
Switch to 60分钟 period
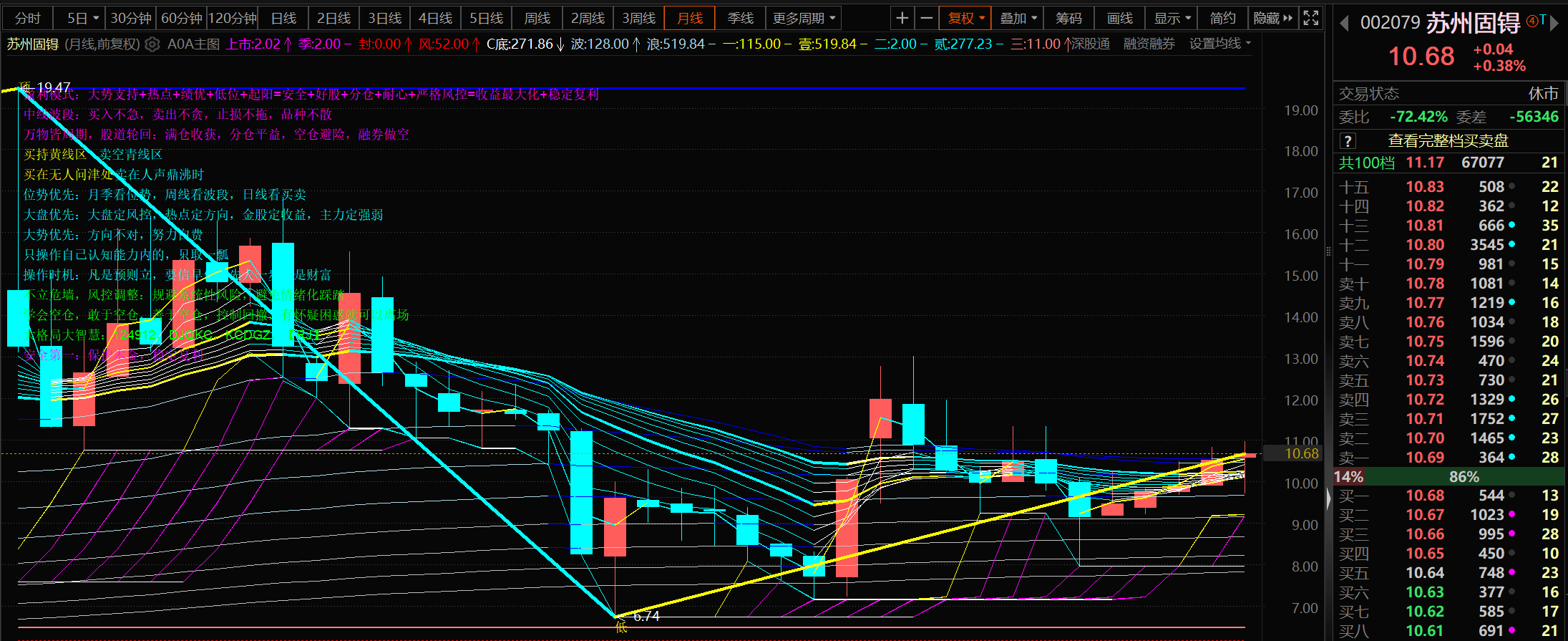tap(182, 18)
